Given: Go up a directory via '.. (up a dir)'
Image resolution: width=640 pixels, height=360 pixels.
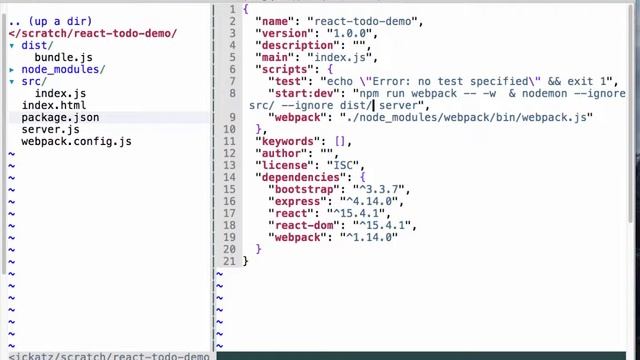Looking at the screenshot, I should [x=50, y=21].
